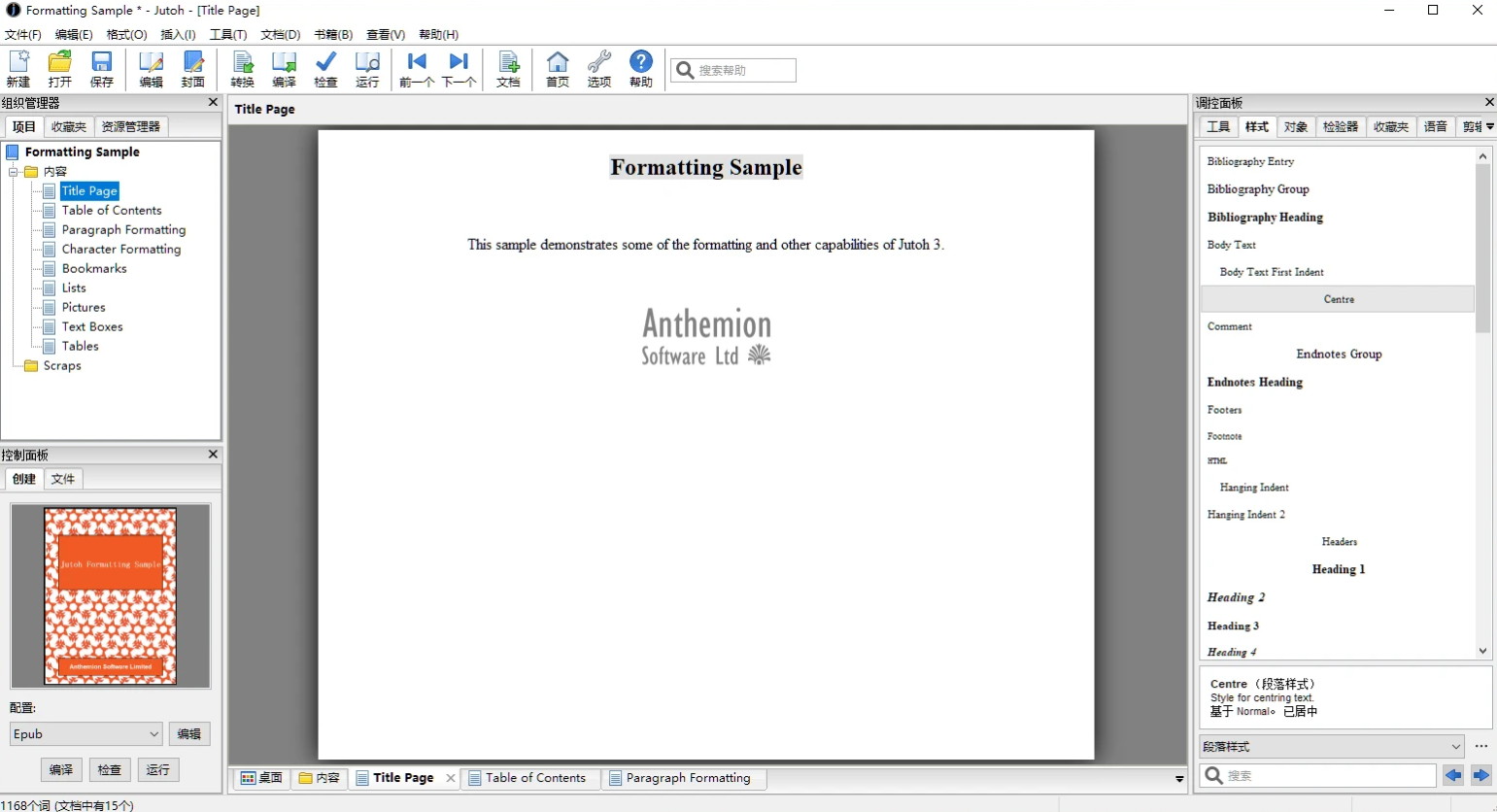The width and height of the screenshot is (1497, 812).
Task: Close the 控制面板 panel
Action: (x=213, y=454)
